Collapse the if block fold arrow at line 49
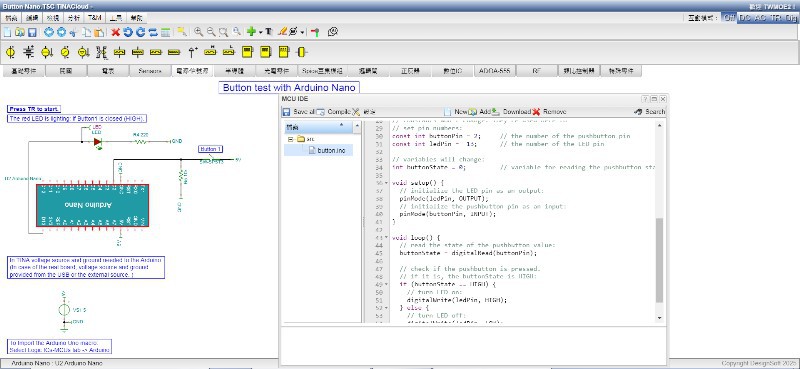This screenshot has height=369, width=800. [x=387, y=284]
